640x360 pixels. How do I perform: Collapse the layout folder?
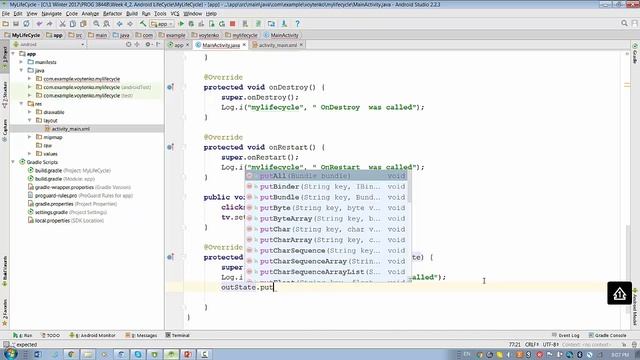[30, 120]
